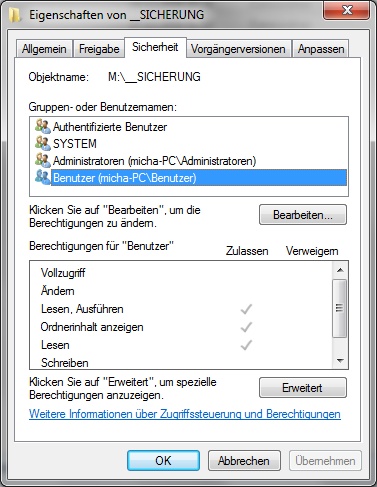The height and width of the screenshot is (487, 377).
Task: Click the folder icon in title bar
Action: 15,15
